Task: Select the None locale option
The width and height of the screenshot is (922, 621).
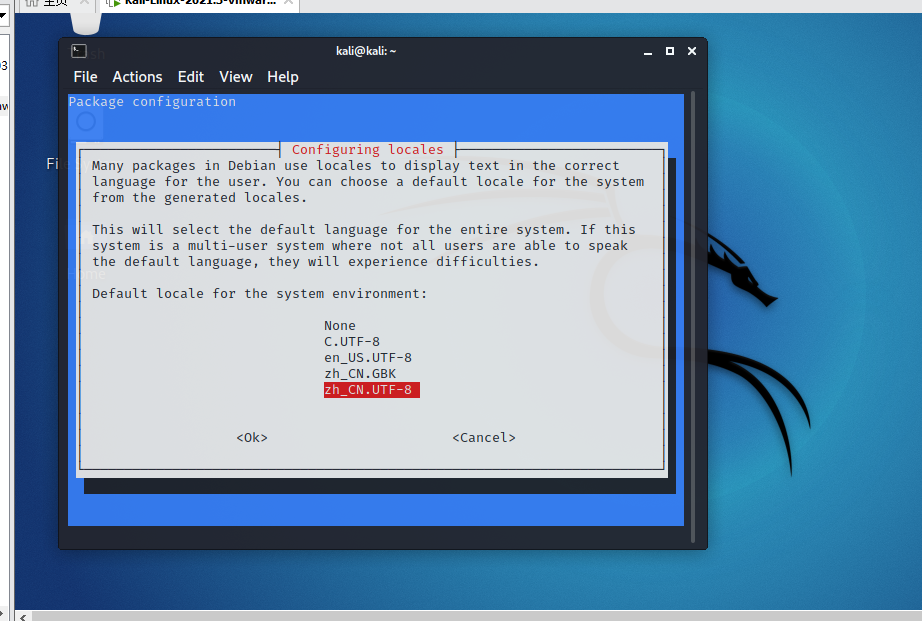Action: tap(340, 326)
